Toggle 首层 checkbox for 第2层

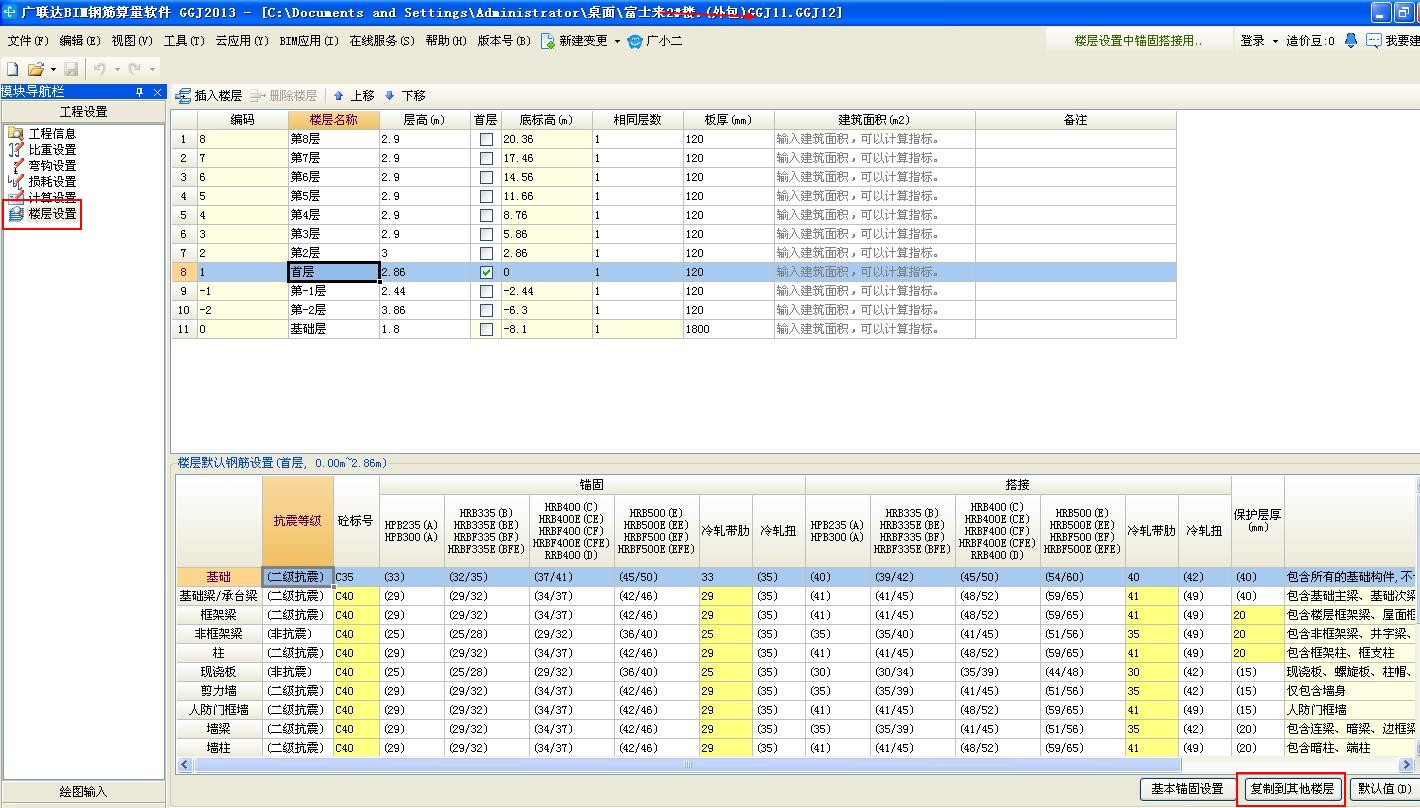pos(486,253)
